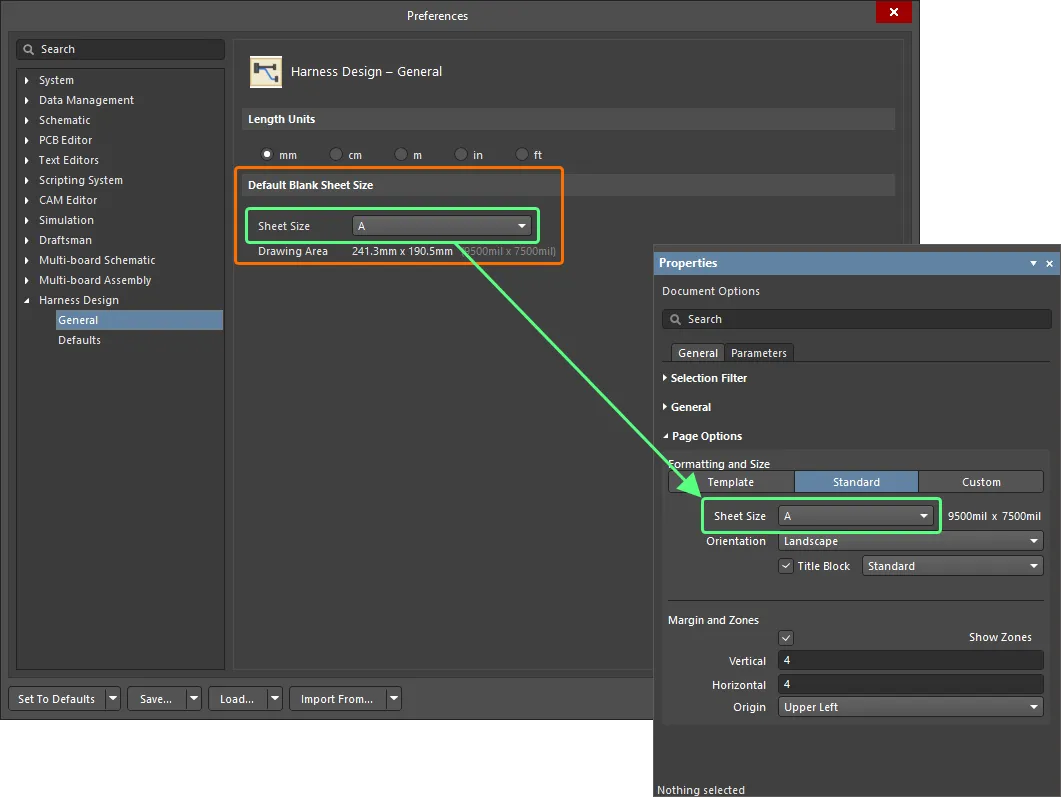Open the Title Block style dropdown

tap(952, 566)
